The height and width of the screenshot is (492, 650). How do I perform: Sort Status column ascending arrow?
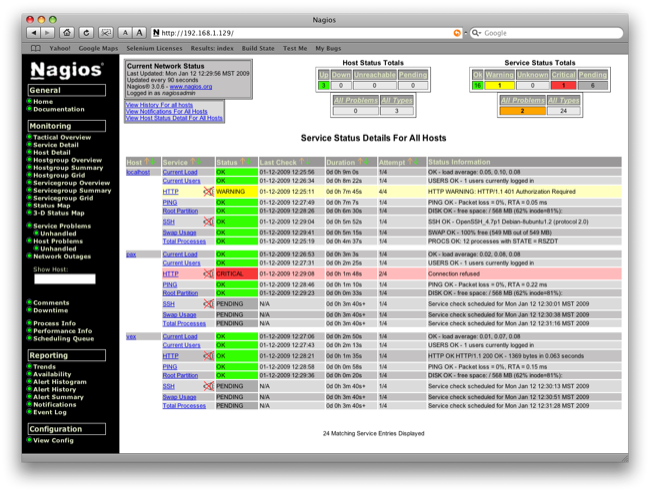pyautogui.click(x=243, y=161)
